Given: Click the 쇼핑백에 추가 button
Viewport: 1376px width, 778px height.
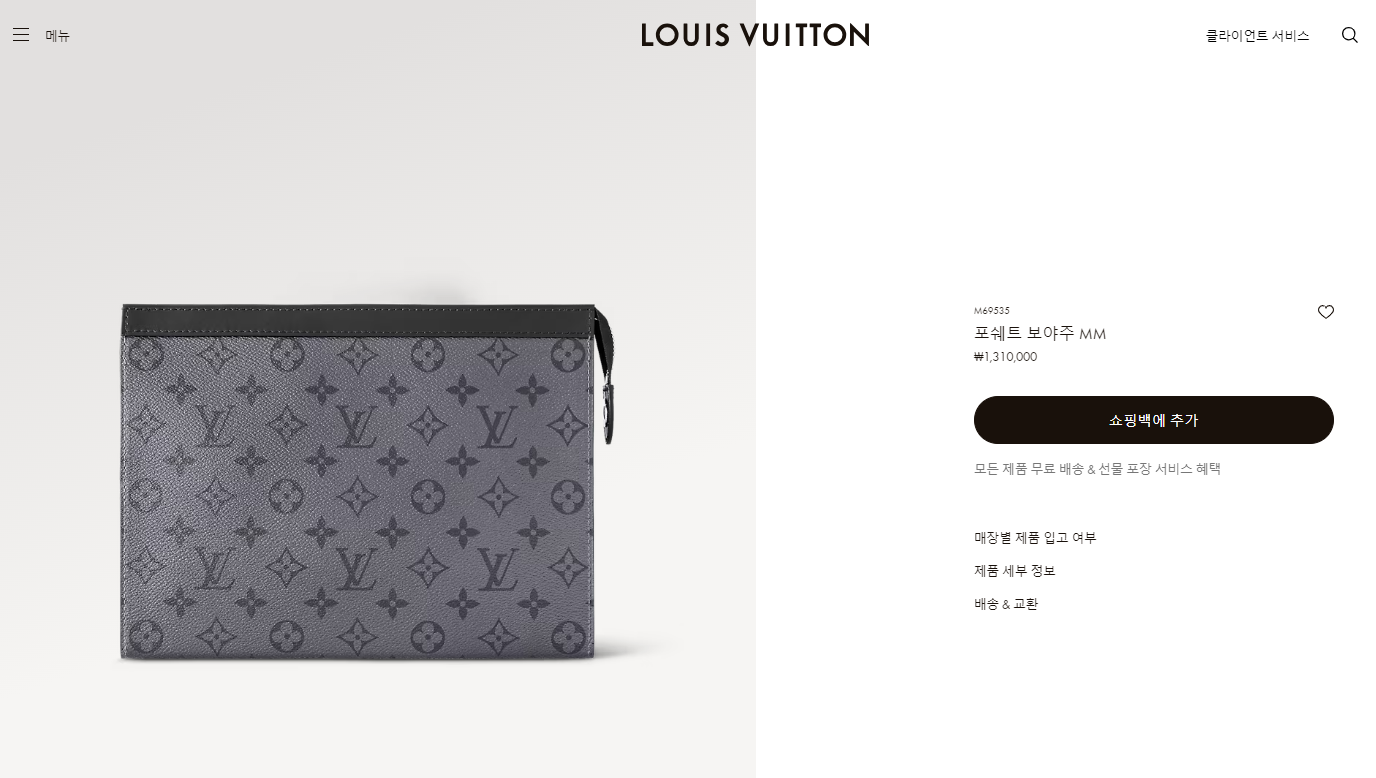Looking at the screenshot, I should pos(1154,420).
